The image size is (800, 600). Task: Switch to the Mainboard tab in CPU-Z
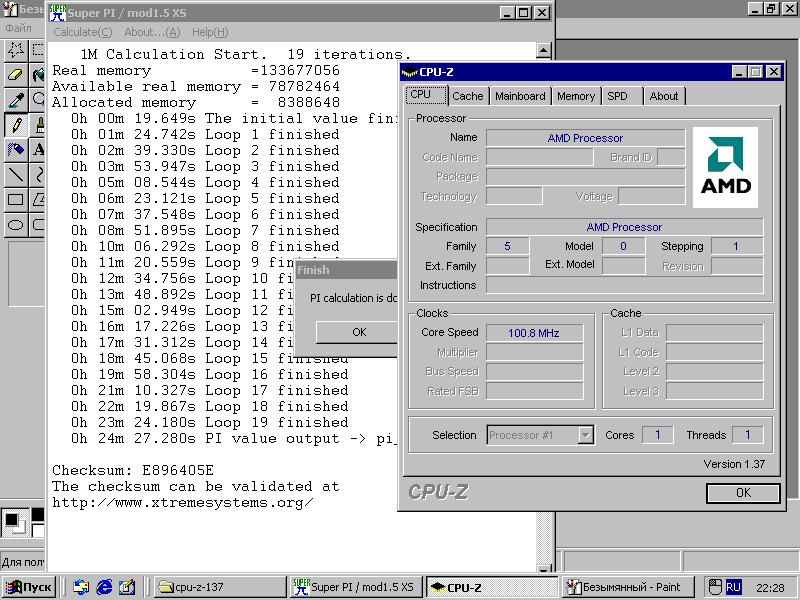coord(520,96)
